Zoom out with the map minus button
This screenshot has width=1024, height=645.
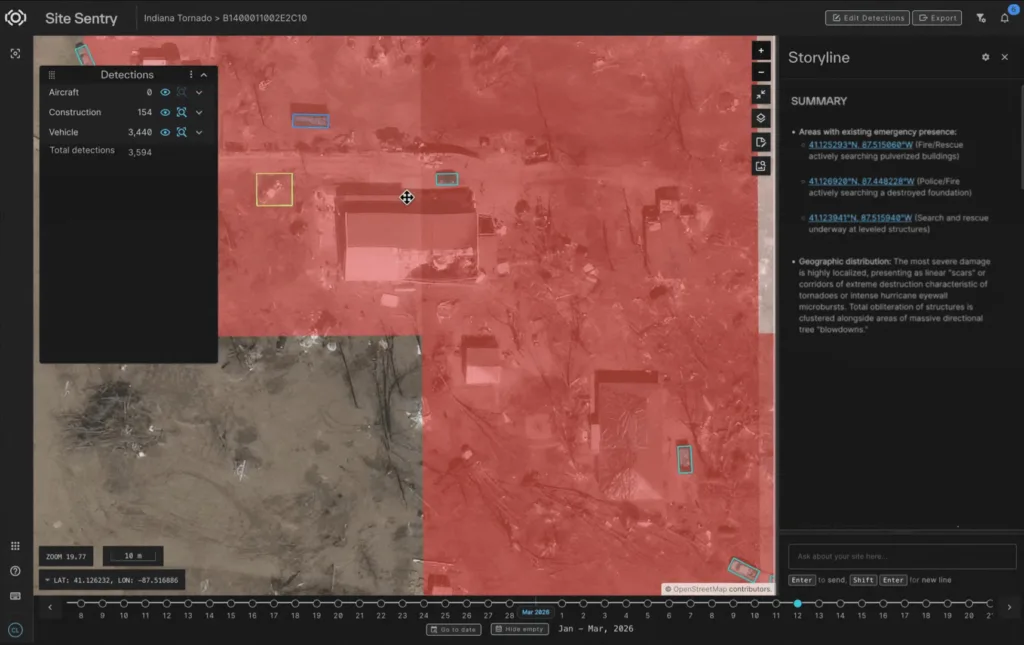(x=761, y=72)
